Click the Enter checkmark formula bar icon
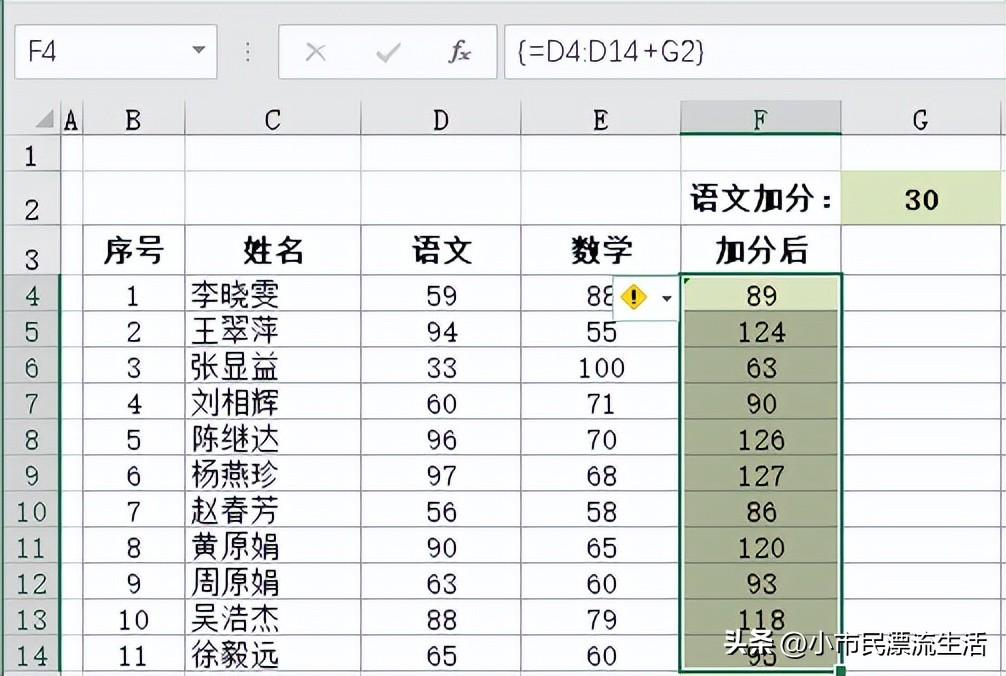 [388, 52]
